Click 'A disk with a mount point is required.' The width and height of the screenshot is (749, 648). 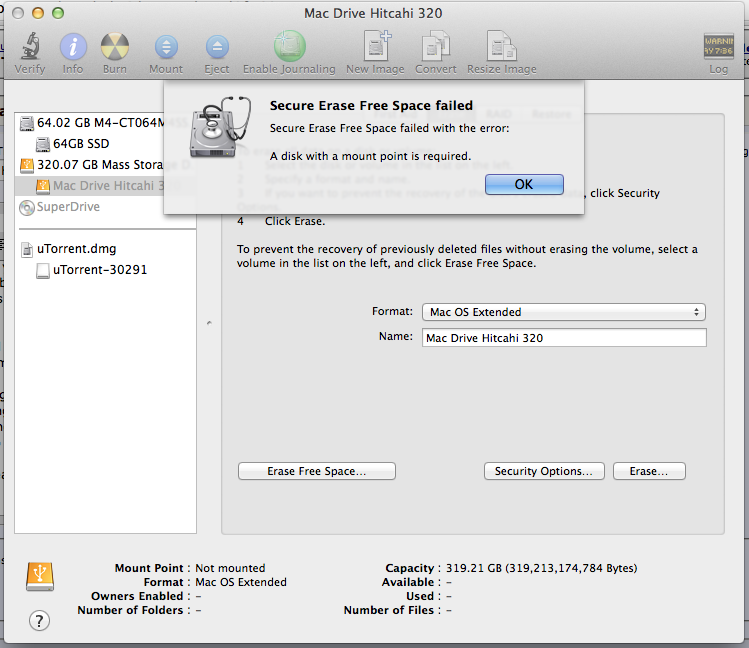(370, 156)
